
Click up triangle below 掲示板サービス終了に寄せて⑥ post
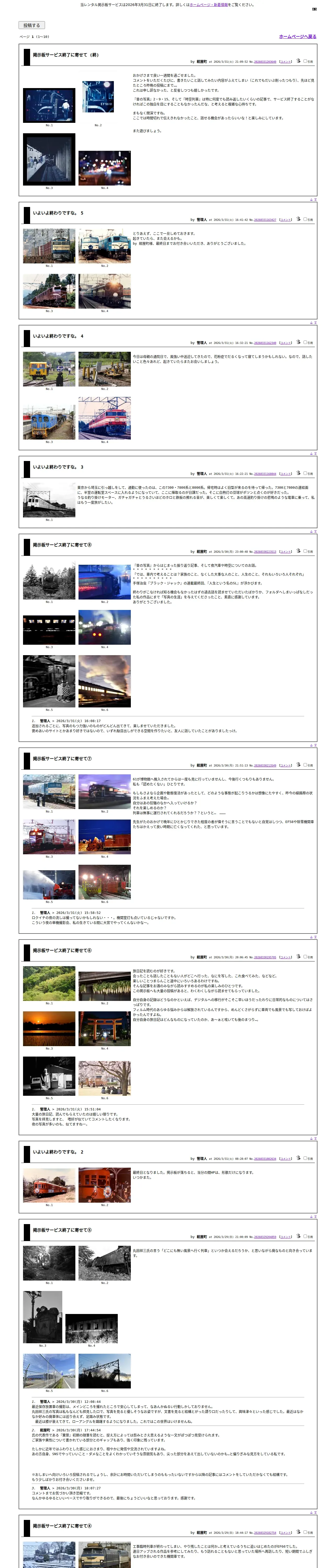(312, 1138)
